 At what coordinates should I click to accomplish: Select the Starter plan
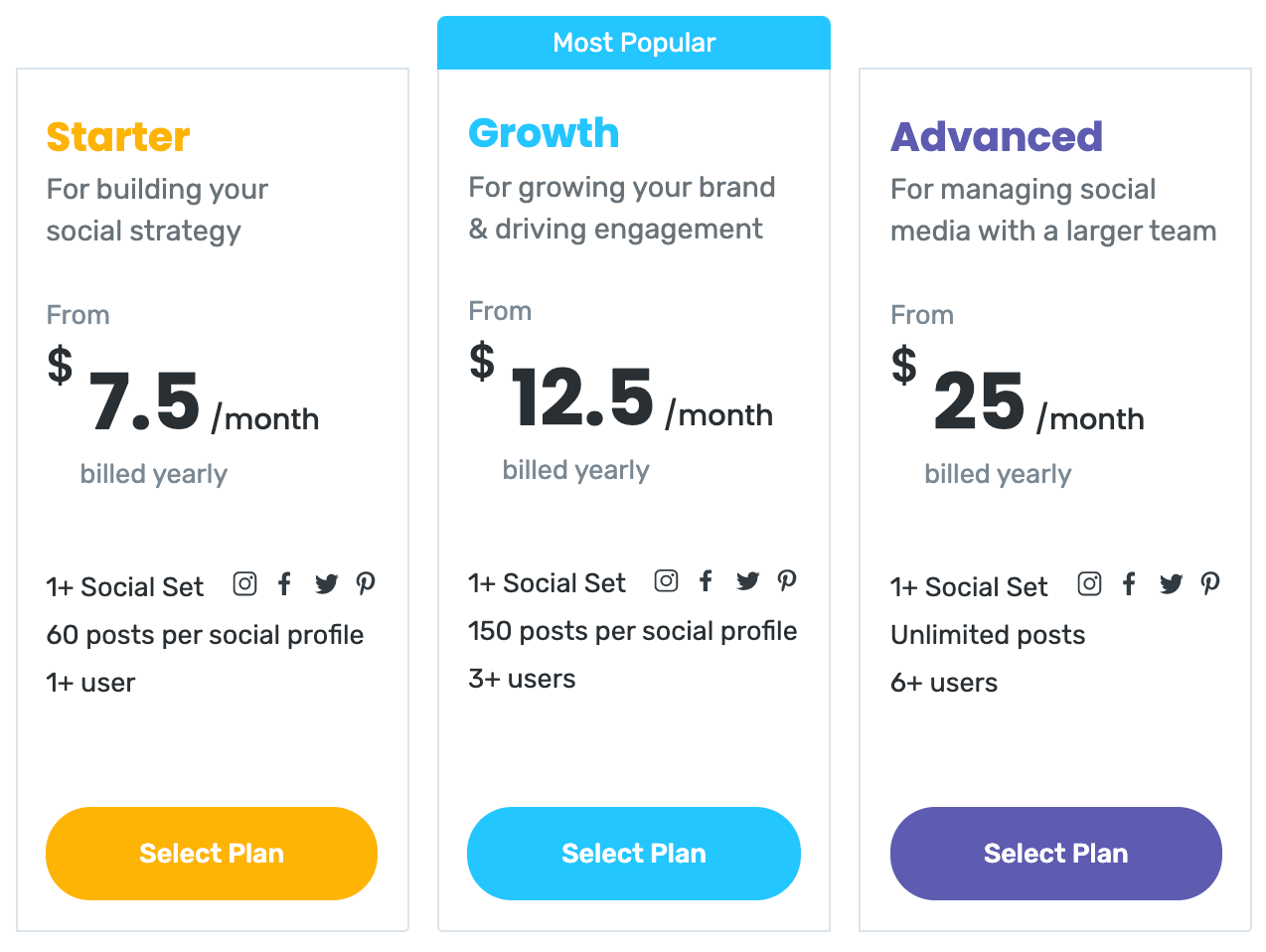click(x=211, y=853)
